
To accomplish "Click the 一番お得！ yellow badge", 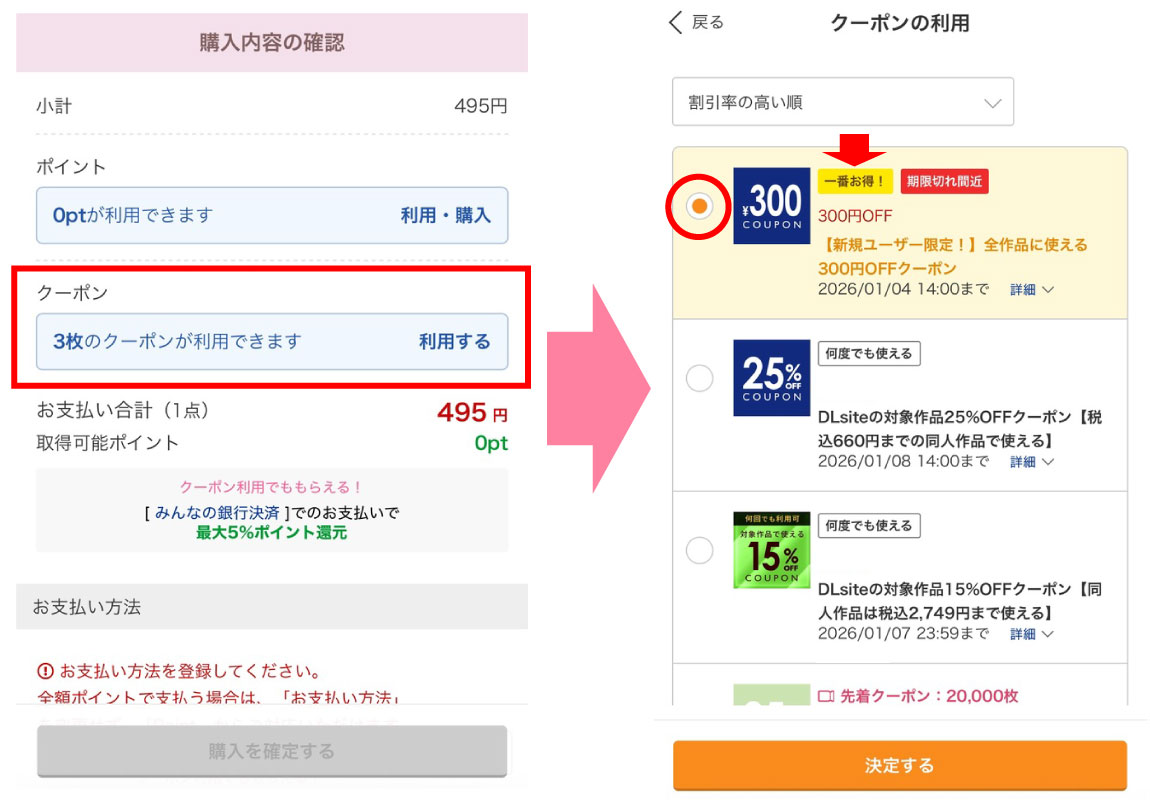I will coord(854,181).
